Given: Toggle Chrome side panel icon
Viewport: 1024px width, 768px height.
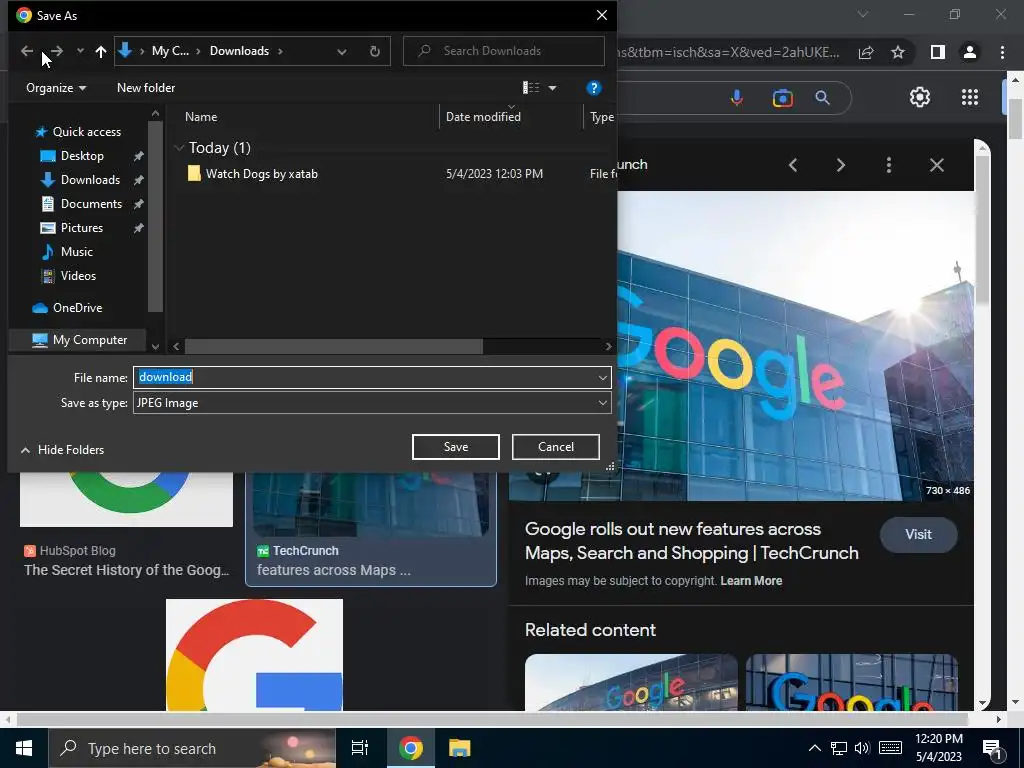Looking at the screenshot, I should tap(938, 52).
